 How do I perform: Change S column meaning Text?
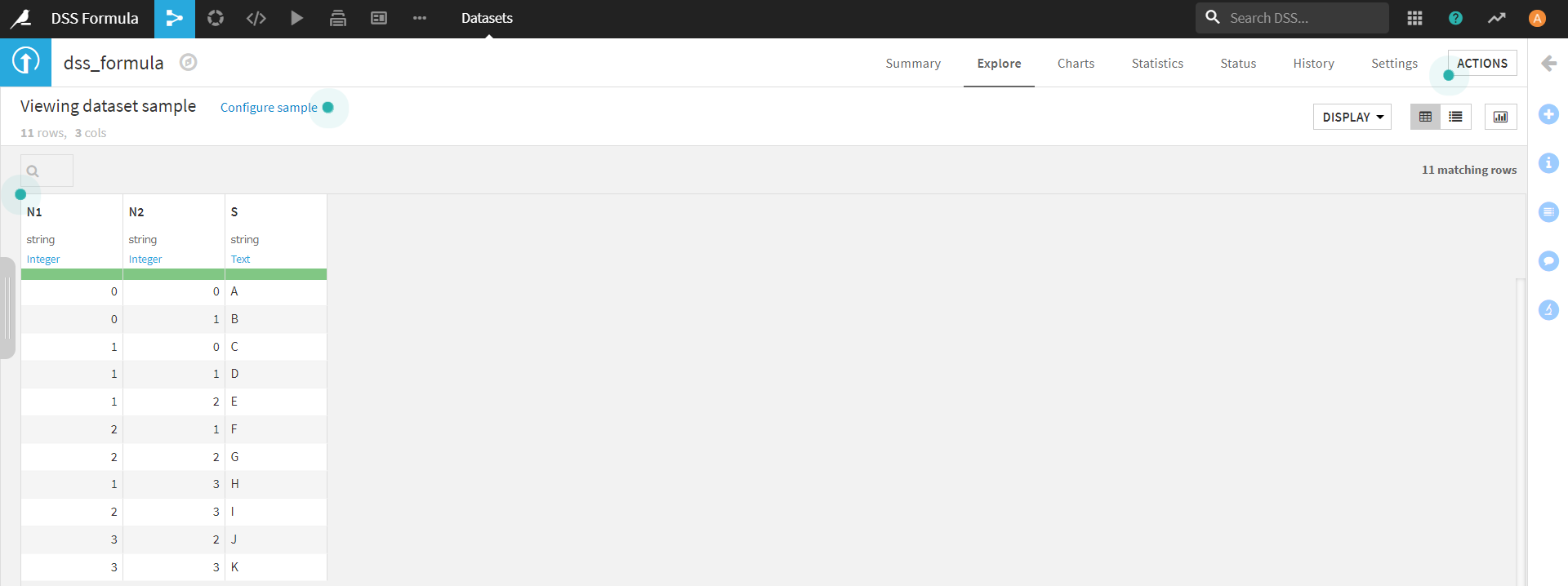[x=240, y=260]
